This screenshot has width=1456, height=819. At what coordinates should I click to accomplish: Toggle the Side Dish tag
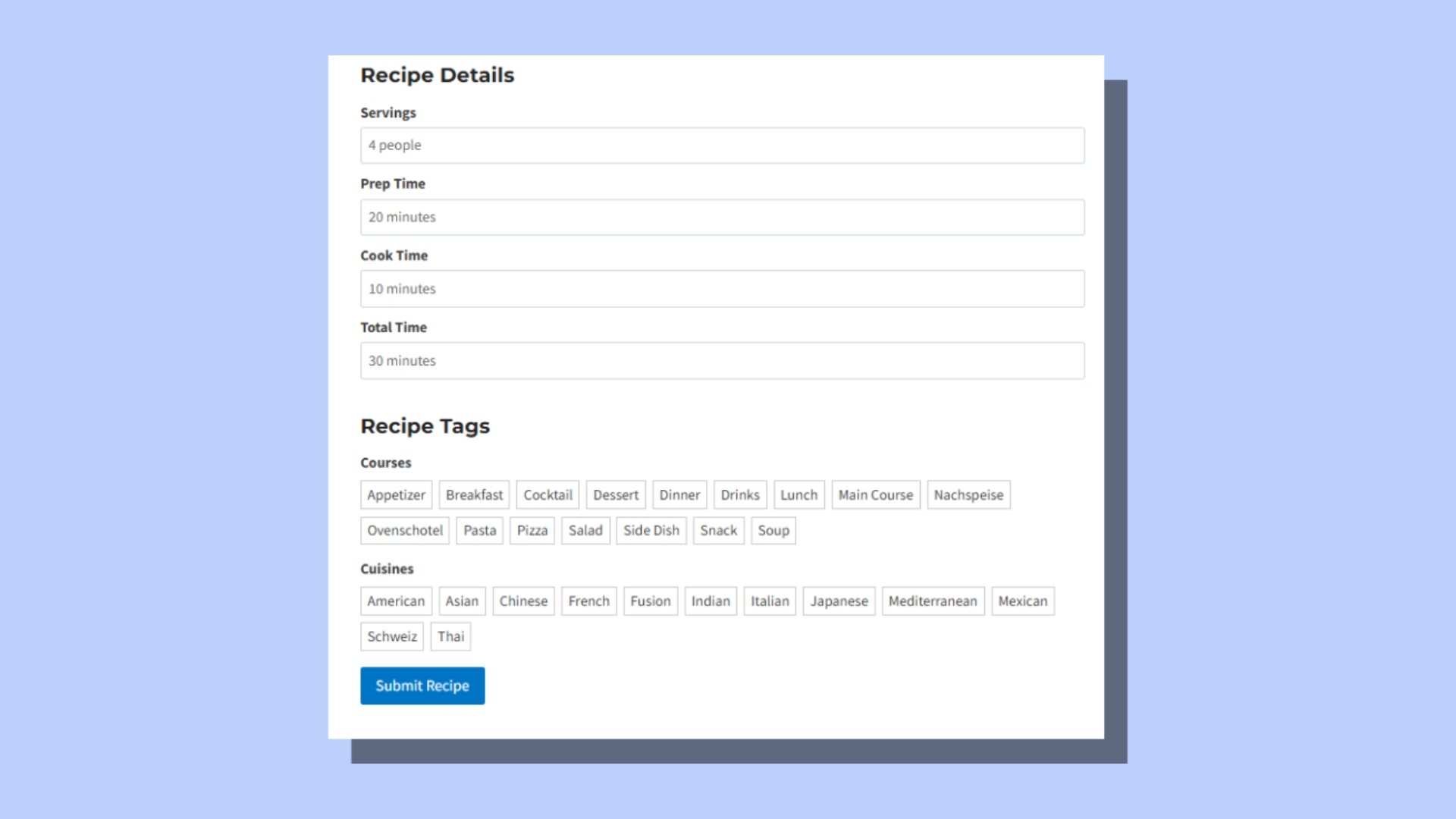[651, 531]
